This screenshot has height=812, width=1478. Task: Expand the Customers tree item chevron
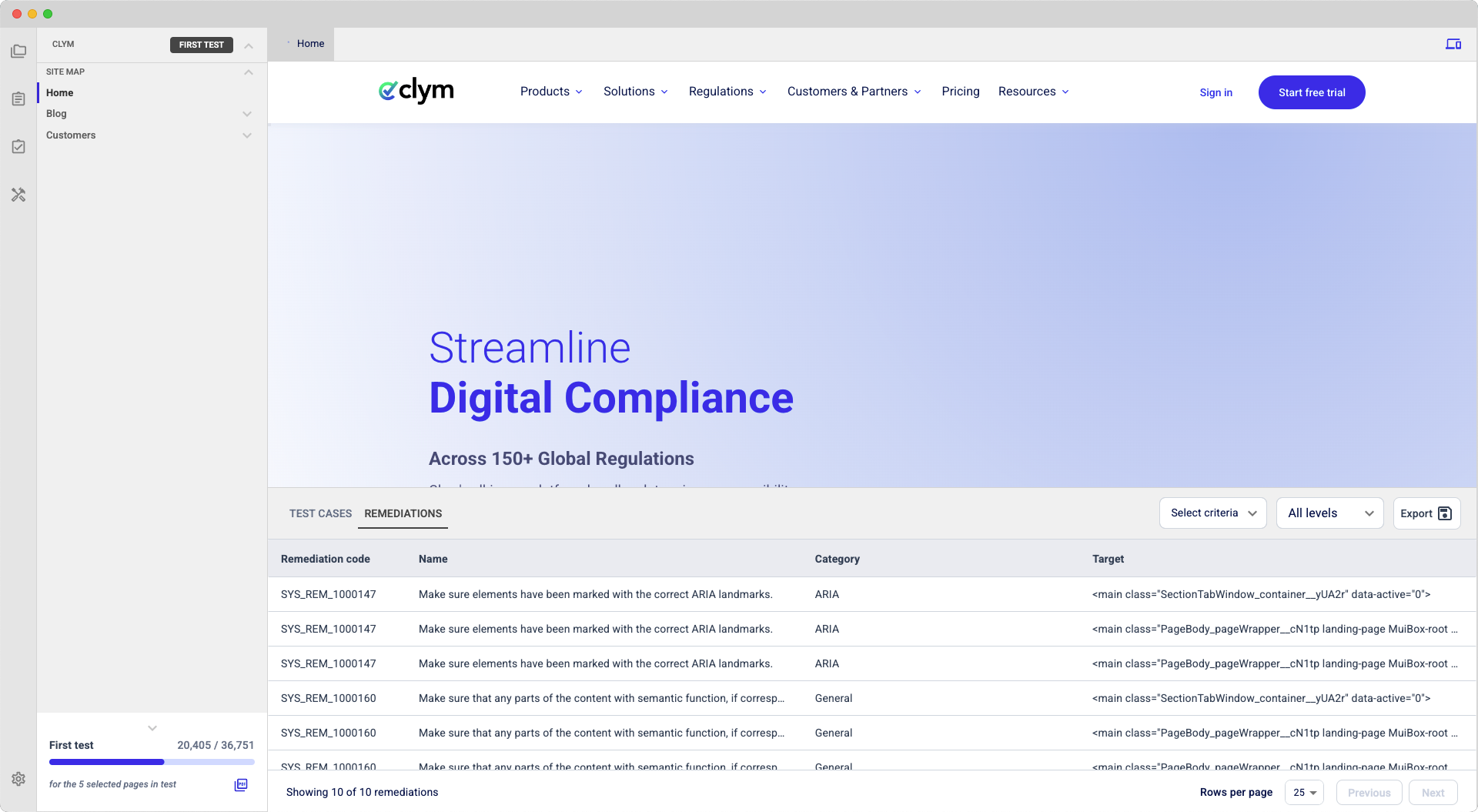coord(247,135)
